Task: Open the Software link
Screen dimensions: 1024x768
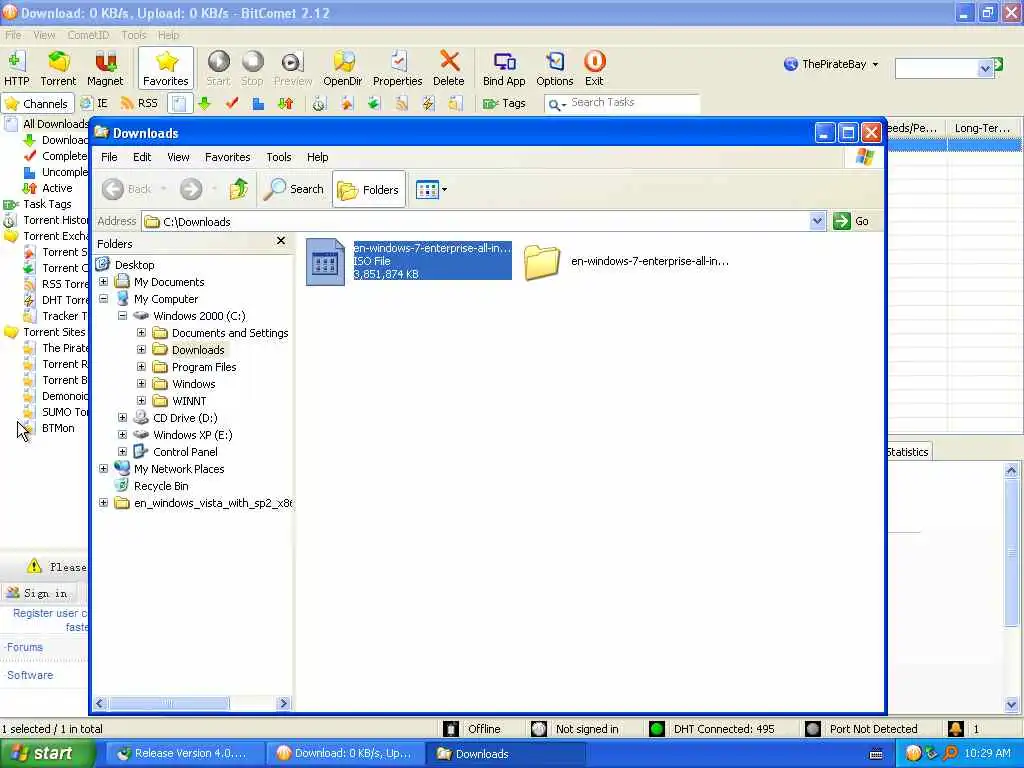Action: pyautogui.click(x=30, y=675)
